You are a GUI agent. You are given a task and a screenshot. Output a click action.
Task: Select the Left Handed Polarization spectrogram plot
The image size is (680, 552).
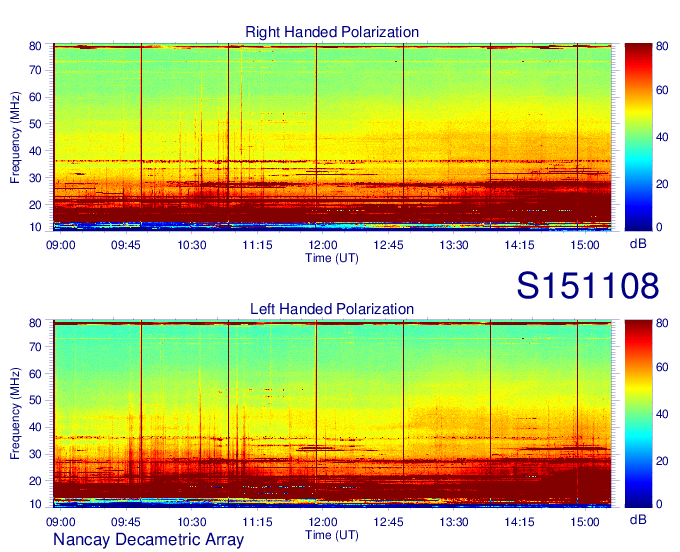point(332,414)
